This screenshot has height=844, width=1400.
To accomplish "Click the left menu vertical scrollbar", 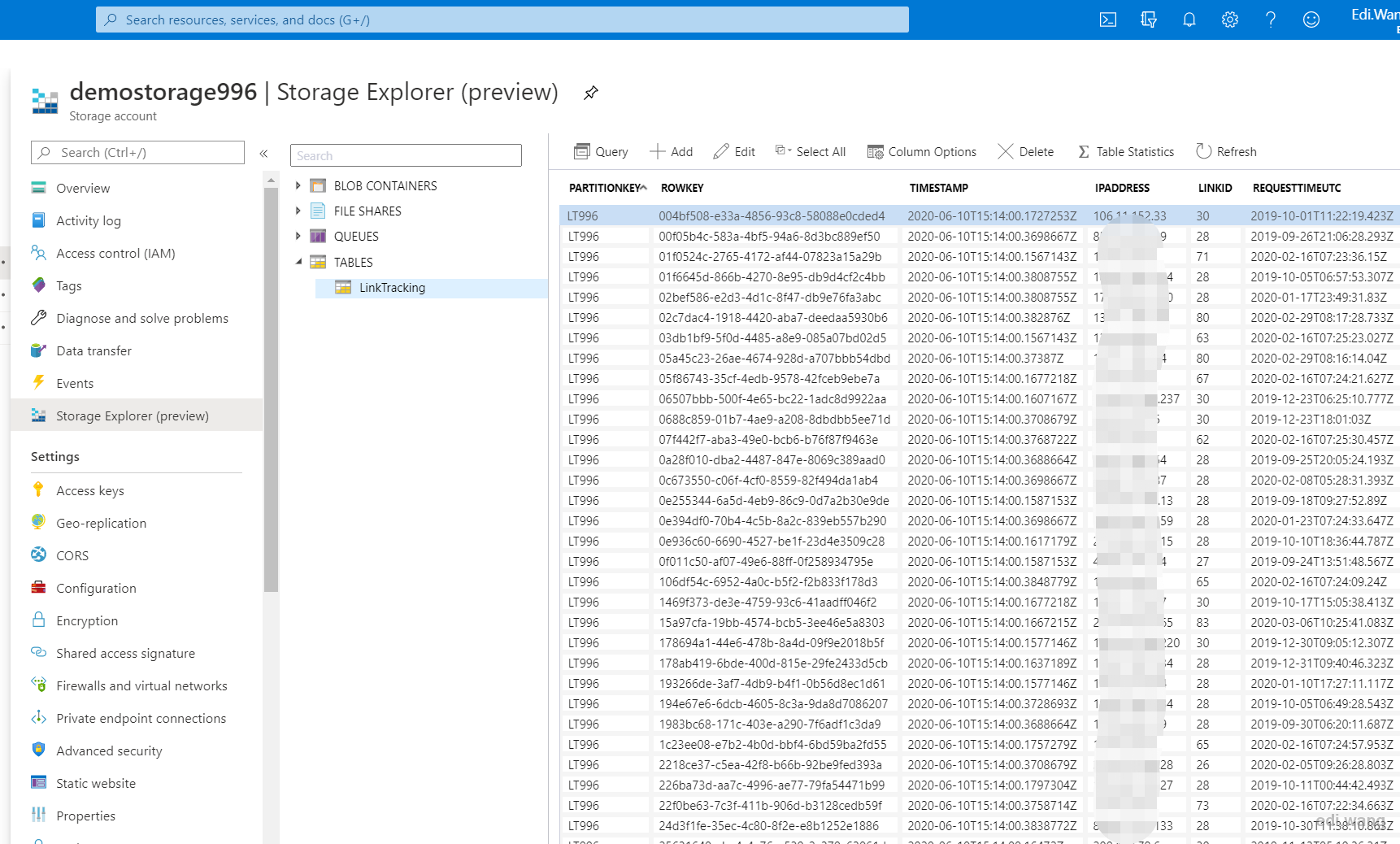I will [271, 390].
